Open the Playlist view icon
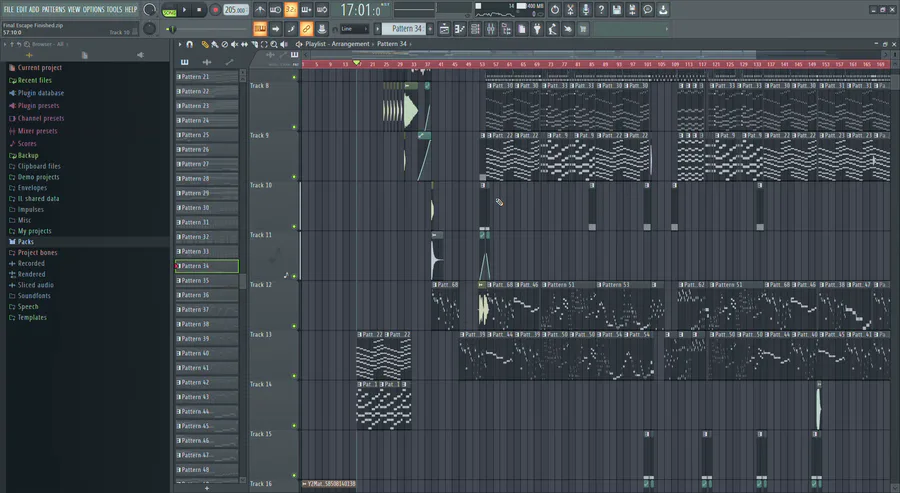The image size is (900, 493). pyautogui.click(x=444, y=29)
